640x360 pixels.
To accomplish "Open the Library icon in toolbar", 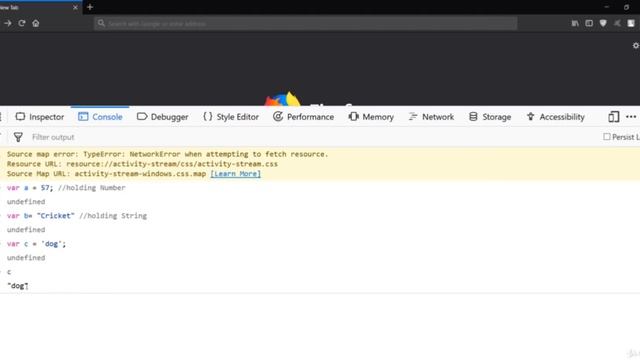I will pos(575,23).
